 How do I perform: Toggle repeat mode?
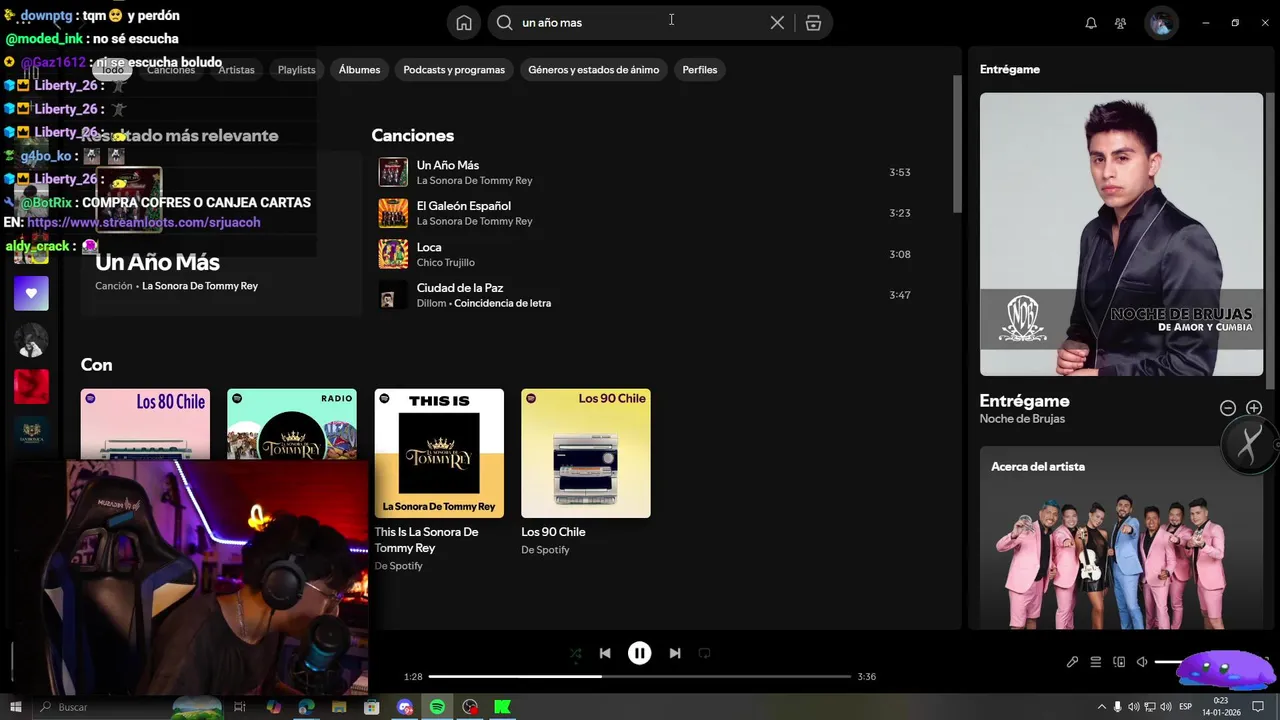(704, 653)
